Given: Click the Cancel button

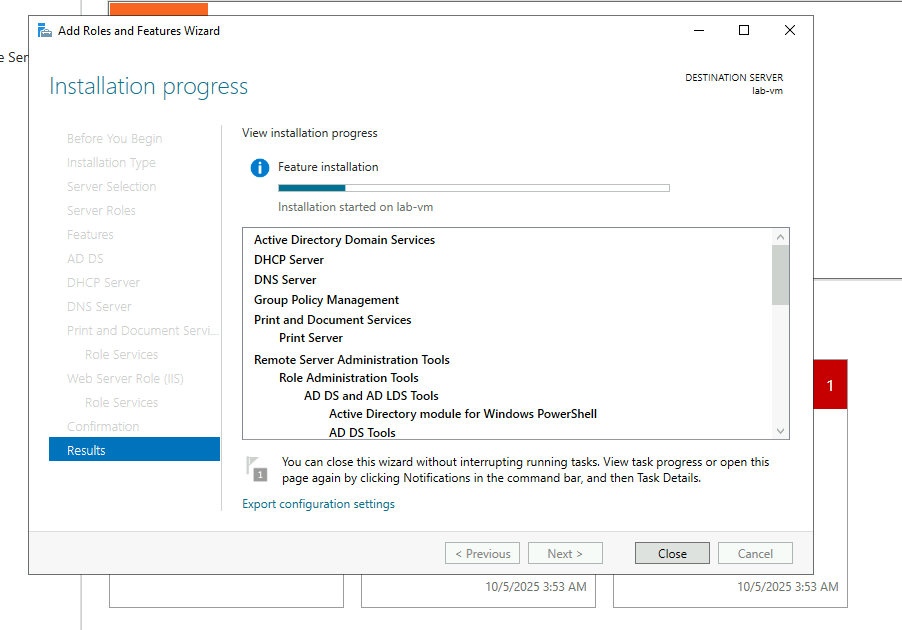Looking at the screenshot, I should (x=755, y=553).
